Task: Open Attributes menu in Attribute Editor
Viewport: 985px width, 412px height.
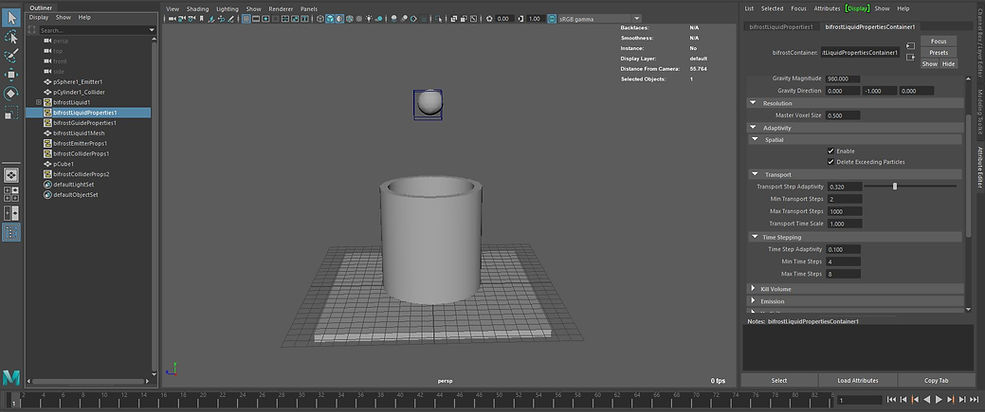Action: tap(827, 9)
